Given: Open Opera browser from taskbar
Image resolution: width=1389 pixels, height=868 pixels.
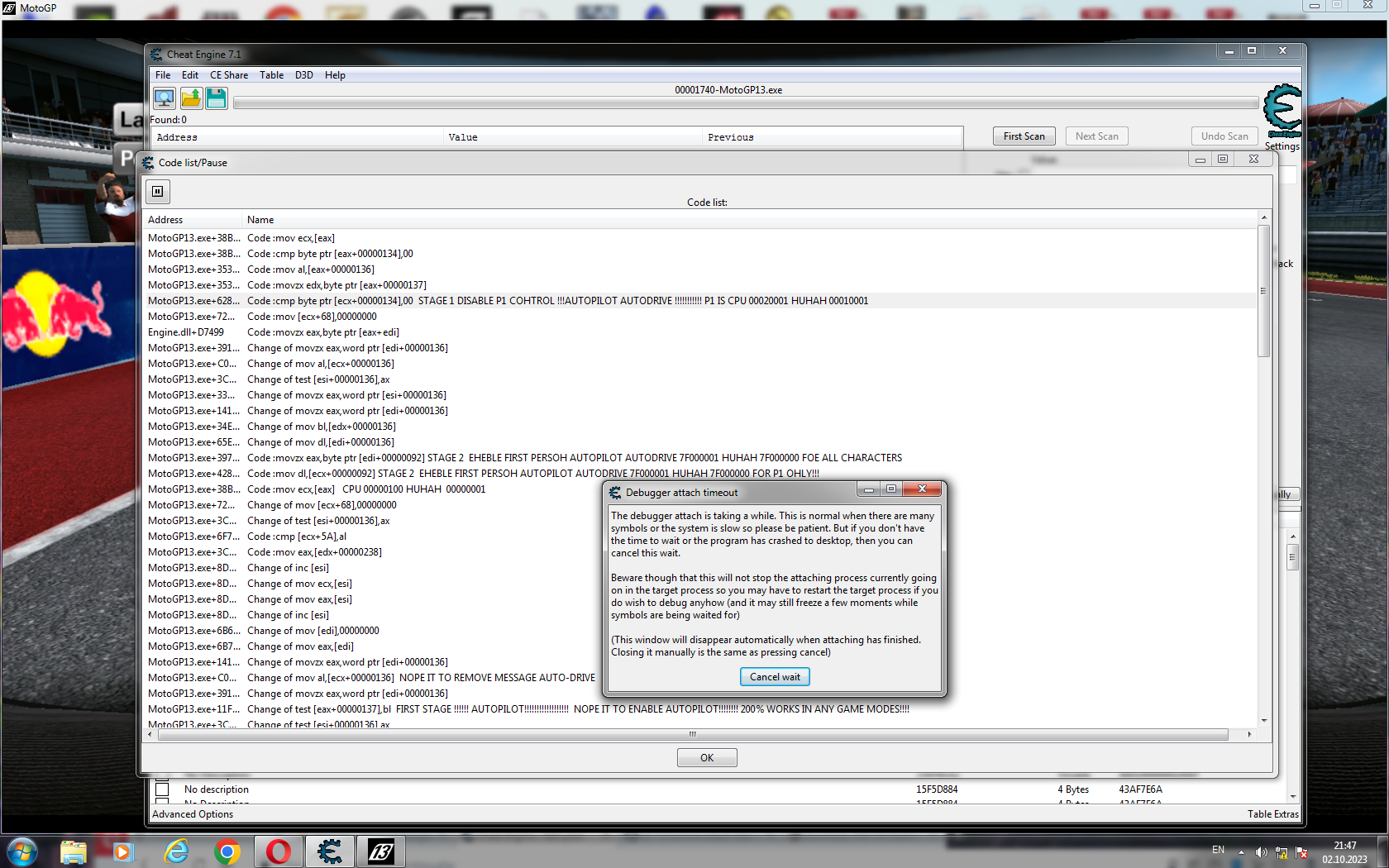Looking at the screenshot, I should point(279,851).
